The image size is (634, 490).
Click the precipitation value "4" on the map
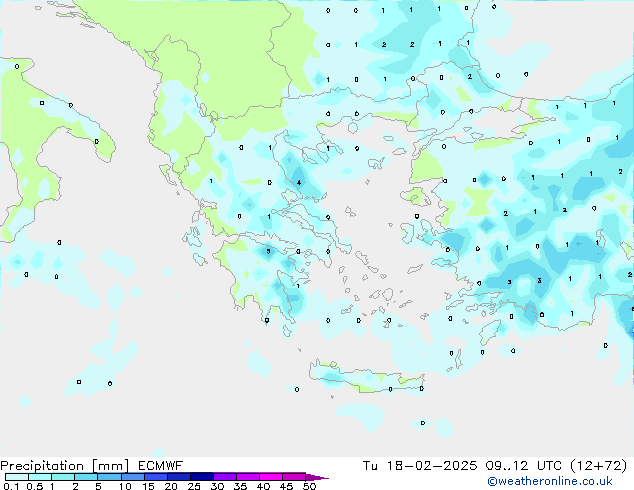click(x=299, y=182)
